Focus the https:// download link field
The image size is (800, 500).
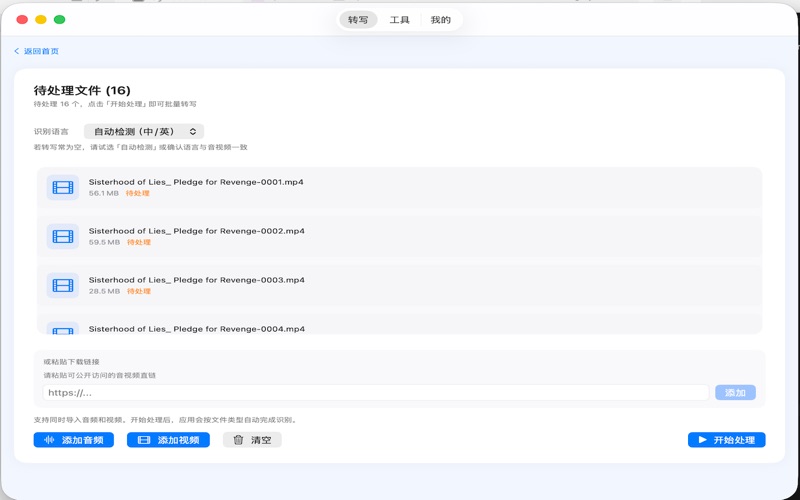click(x=376, y=393)
